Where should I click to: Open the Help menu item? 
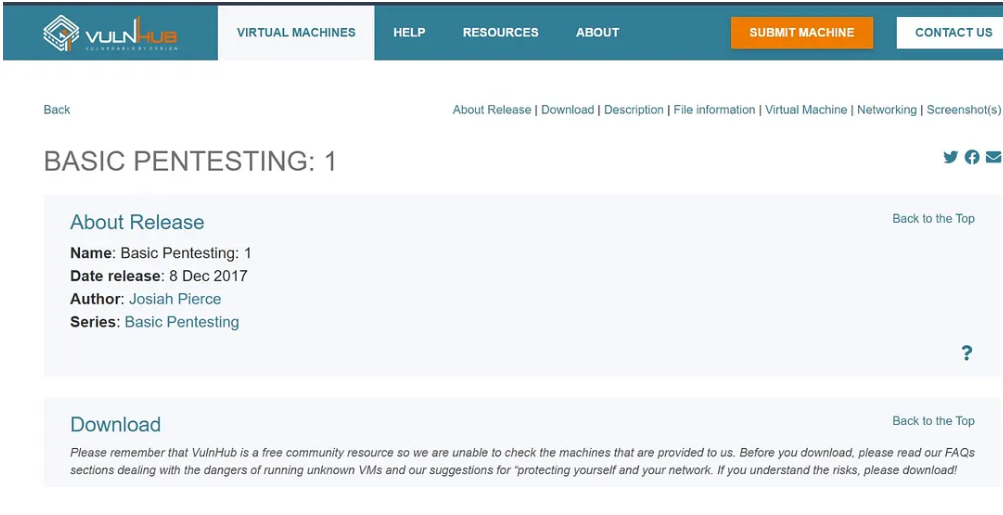409,33
